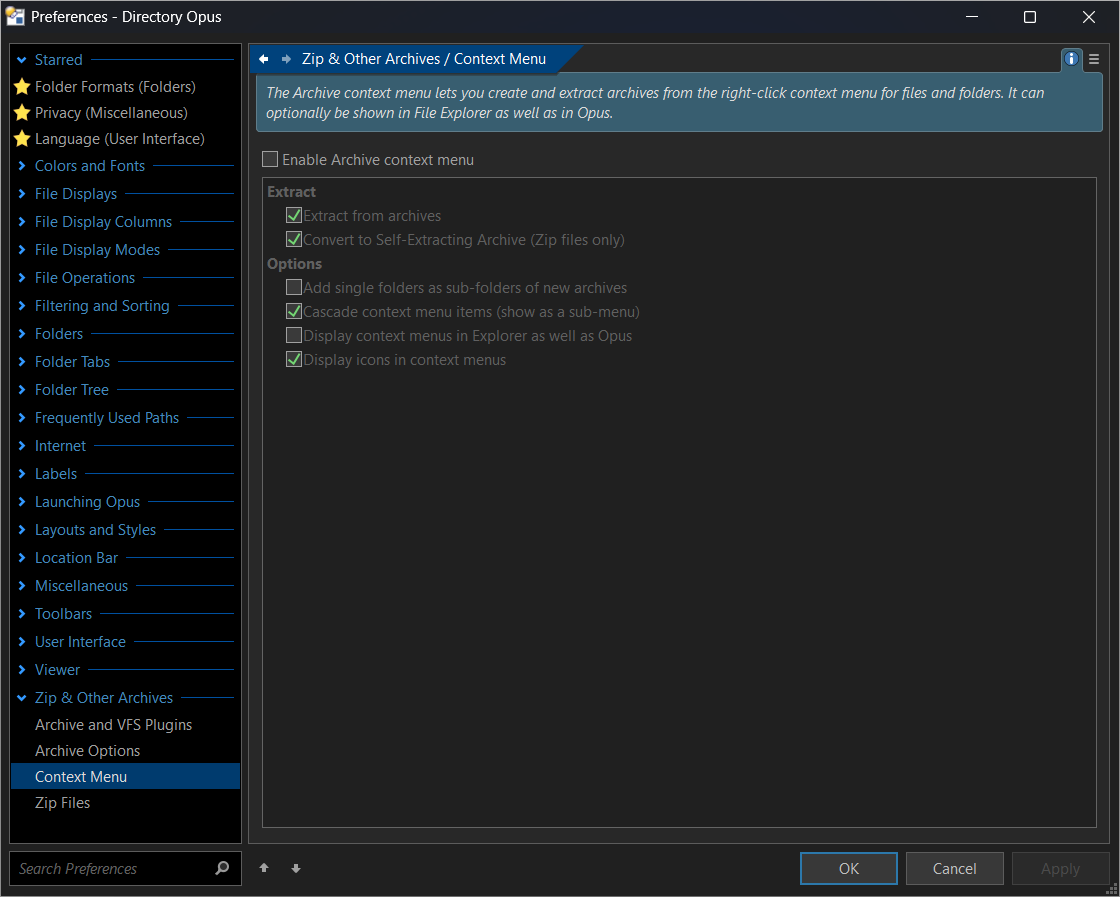Expand Folders category

[21, 334]
